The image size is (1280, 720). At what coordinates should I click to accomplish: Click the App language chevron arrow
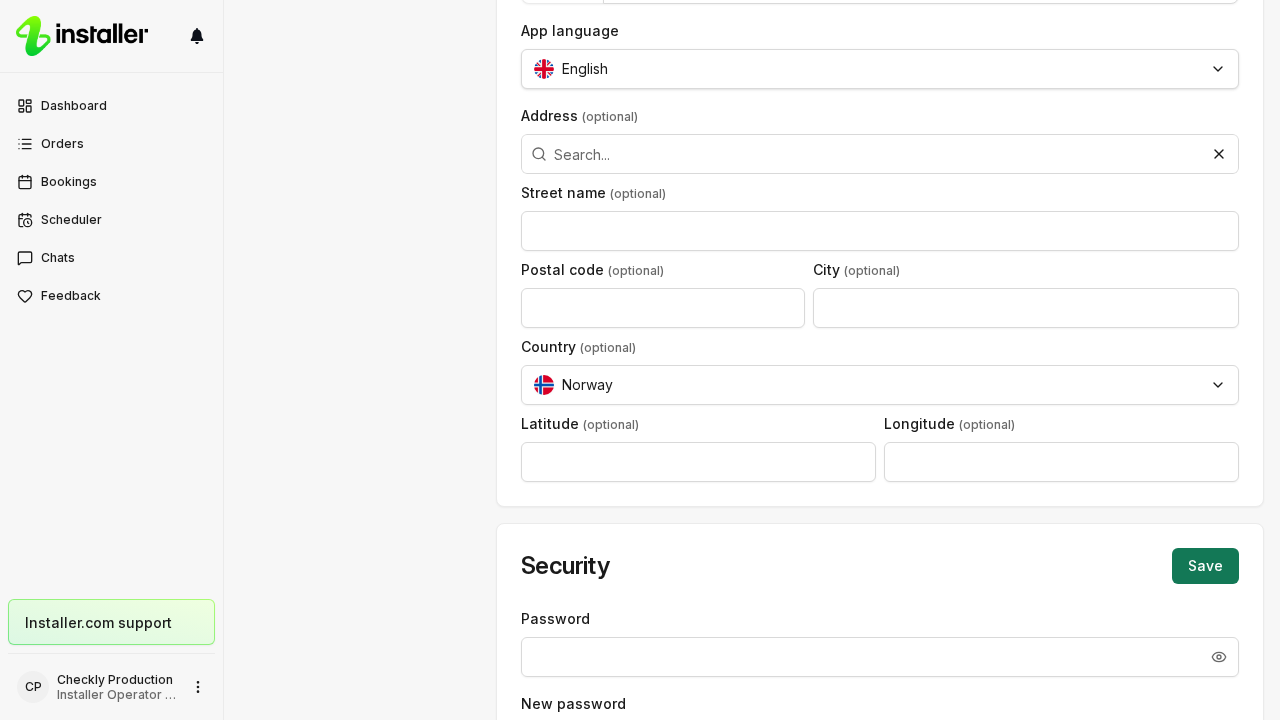1218,69
